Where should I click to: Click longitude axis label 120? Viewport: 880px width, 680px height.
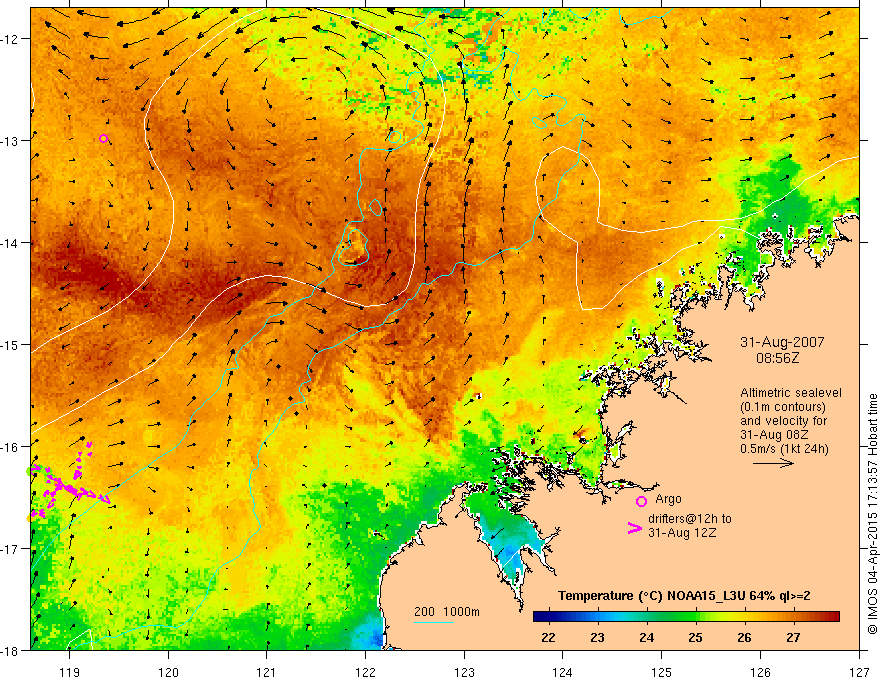(x=168, y=672)
